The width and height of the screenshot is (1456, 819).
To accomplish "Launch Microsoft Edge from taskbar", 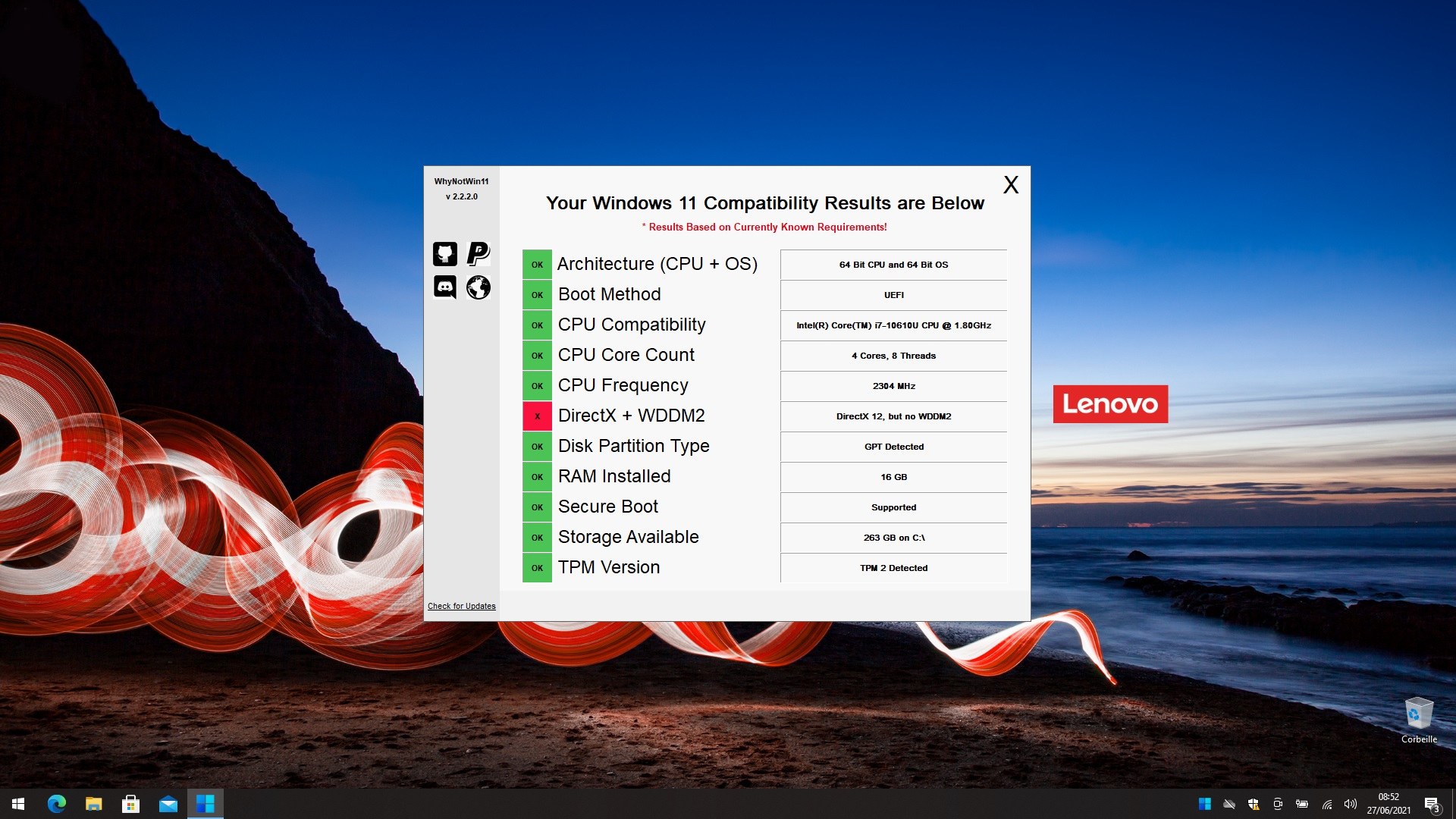I will click(57, 804).
